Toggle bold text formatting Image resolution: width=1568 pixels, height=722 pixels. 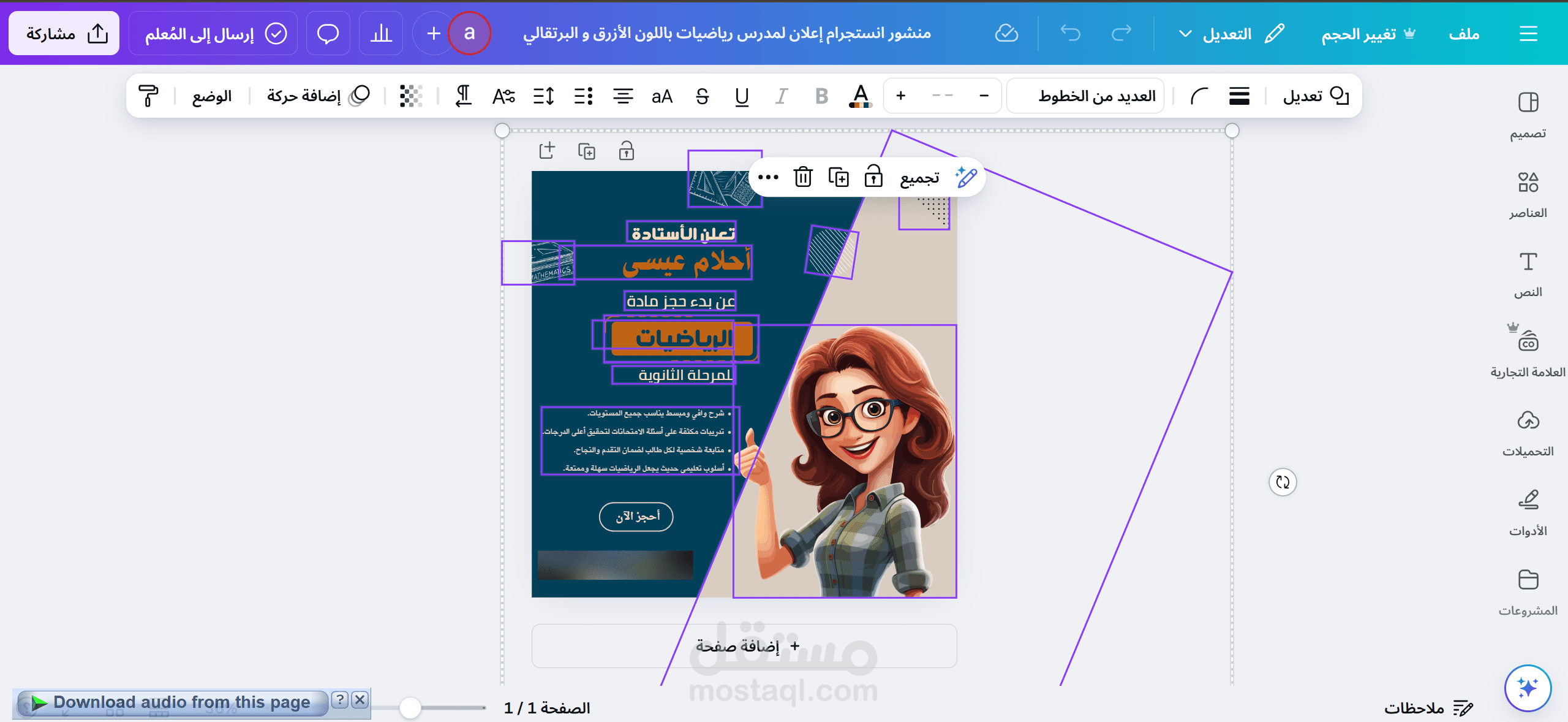(821, 96)
